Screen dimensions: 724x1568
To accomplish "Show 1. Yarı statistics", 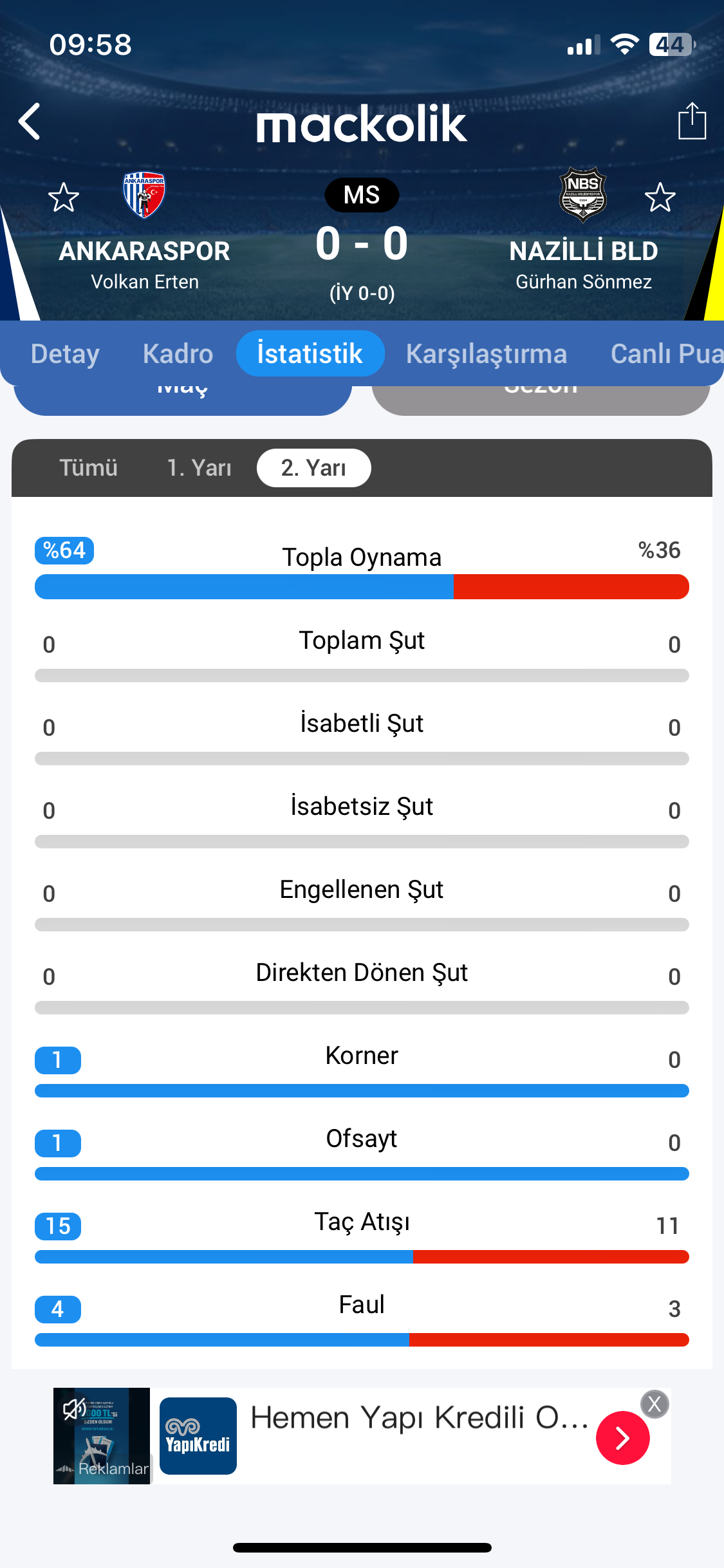I will [x=199, y=468].
